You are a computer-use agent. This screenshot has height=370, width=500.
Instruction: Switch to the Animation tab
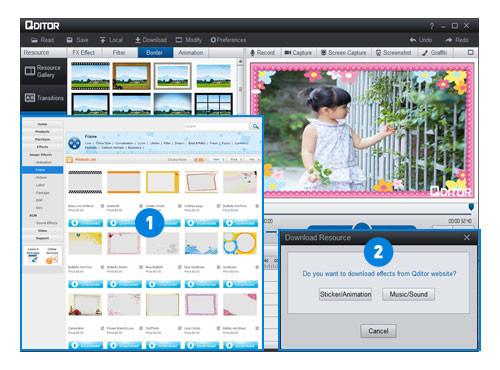191,53
